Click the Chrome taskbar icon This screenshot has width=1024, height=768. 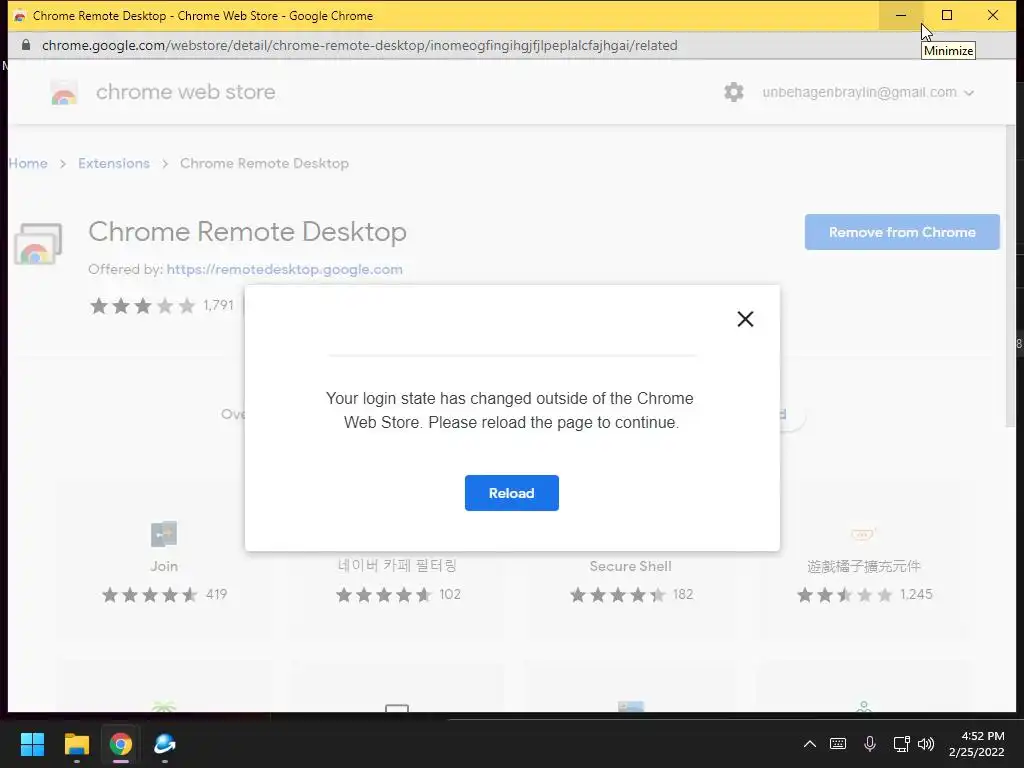click(x=120, y=744)
